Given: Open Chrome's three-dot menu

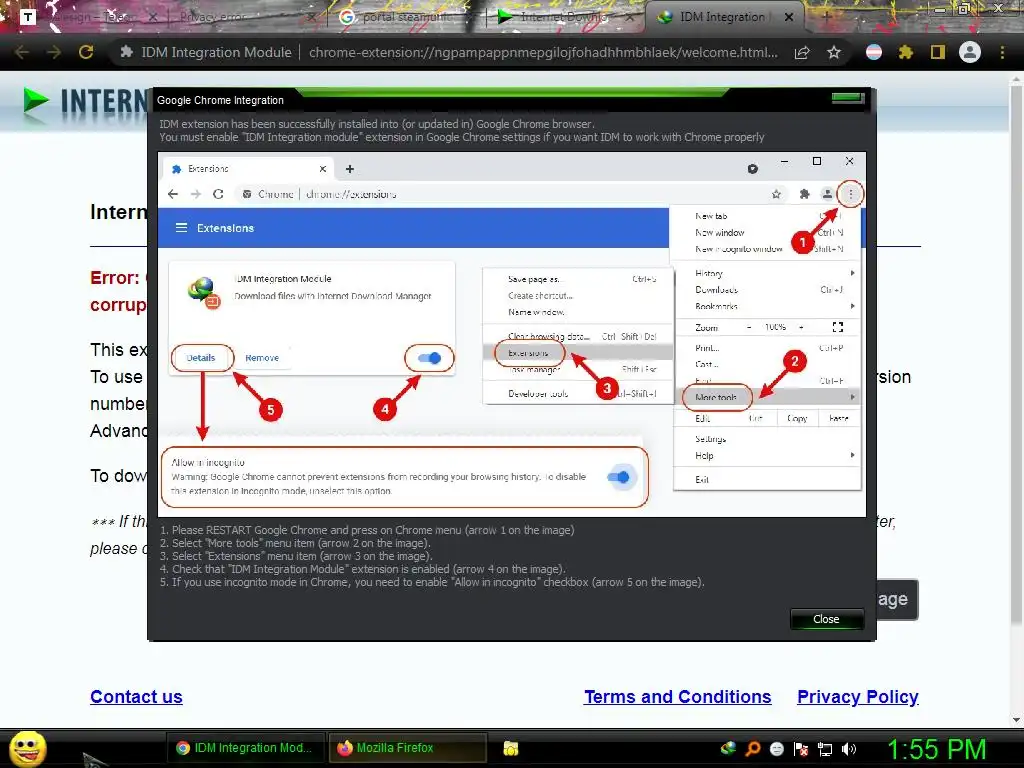Looking at the screenshot, I should click(1002, 52).
